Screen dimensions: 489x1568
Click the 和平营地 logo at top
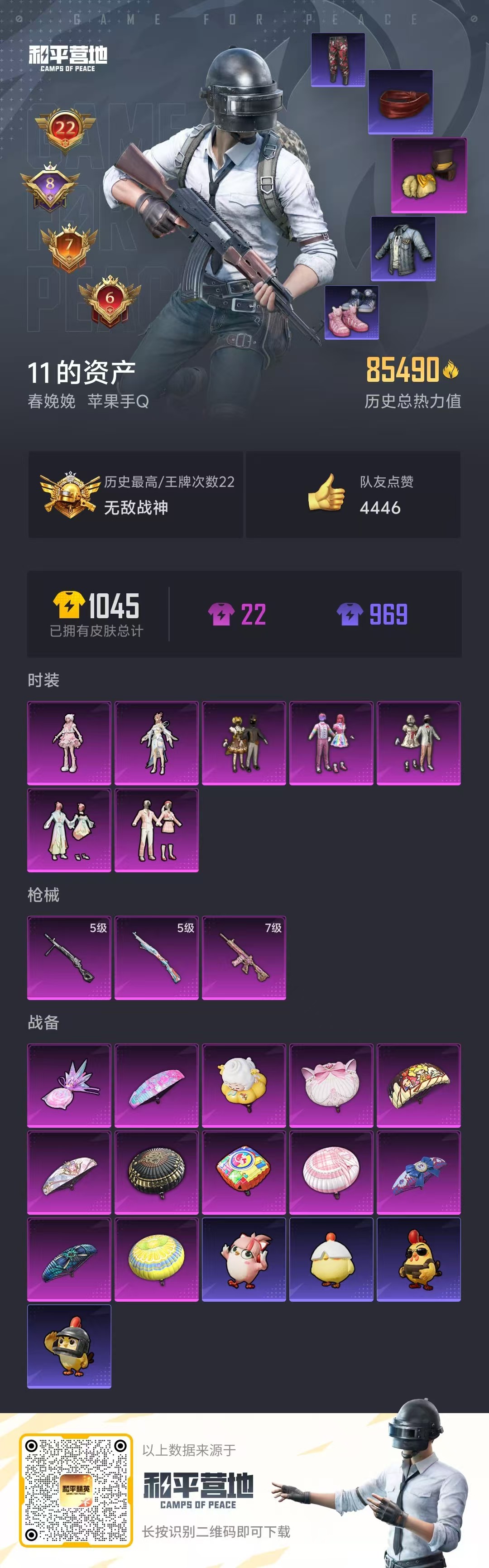tap(67, 58)
